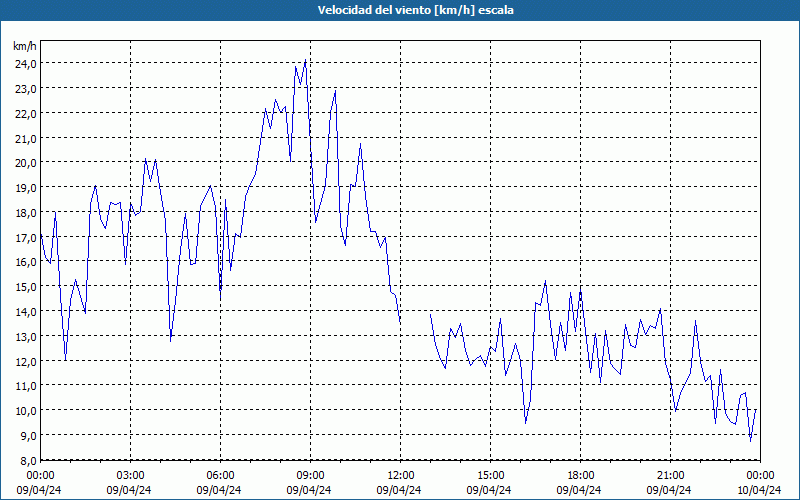Click the wind speed peak near 24 km/h
This screenshot has height=500, width=800.
(x=306, y=60)
